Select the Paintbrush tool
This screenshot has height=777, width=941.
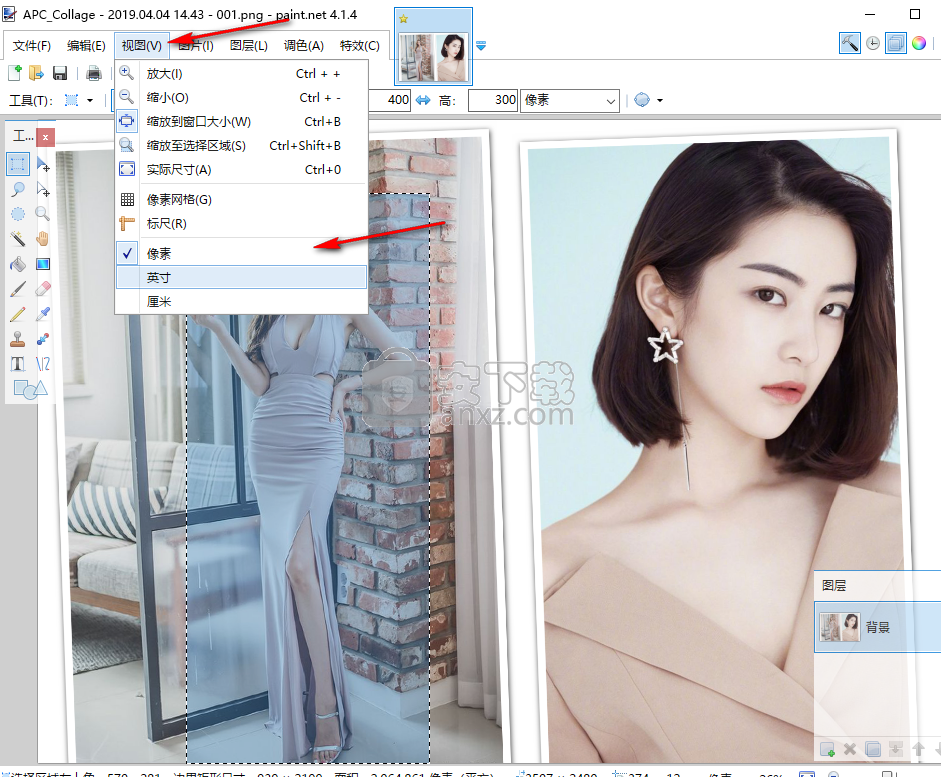[18, 289]
